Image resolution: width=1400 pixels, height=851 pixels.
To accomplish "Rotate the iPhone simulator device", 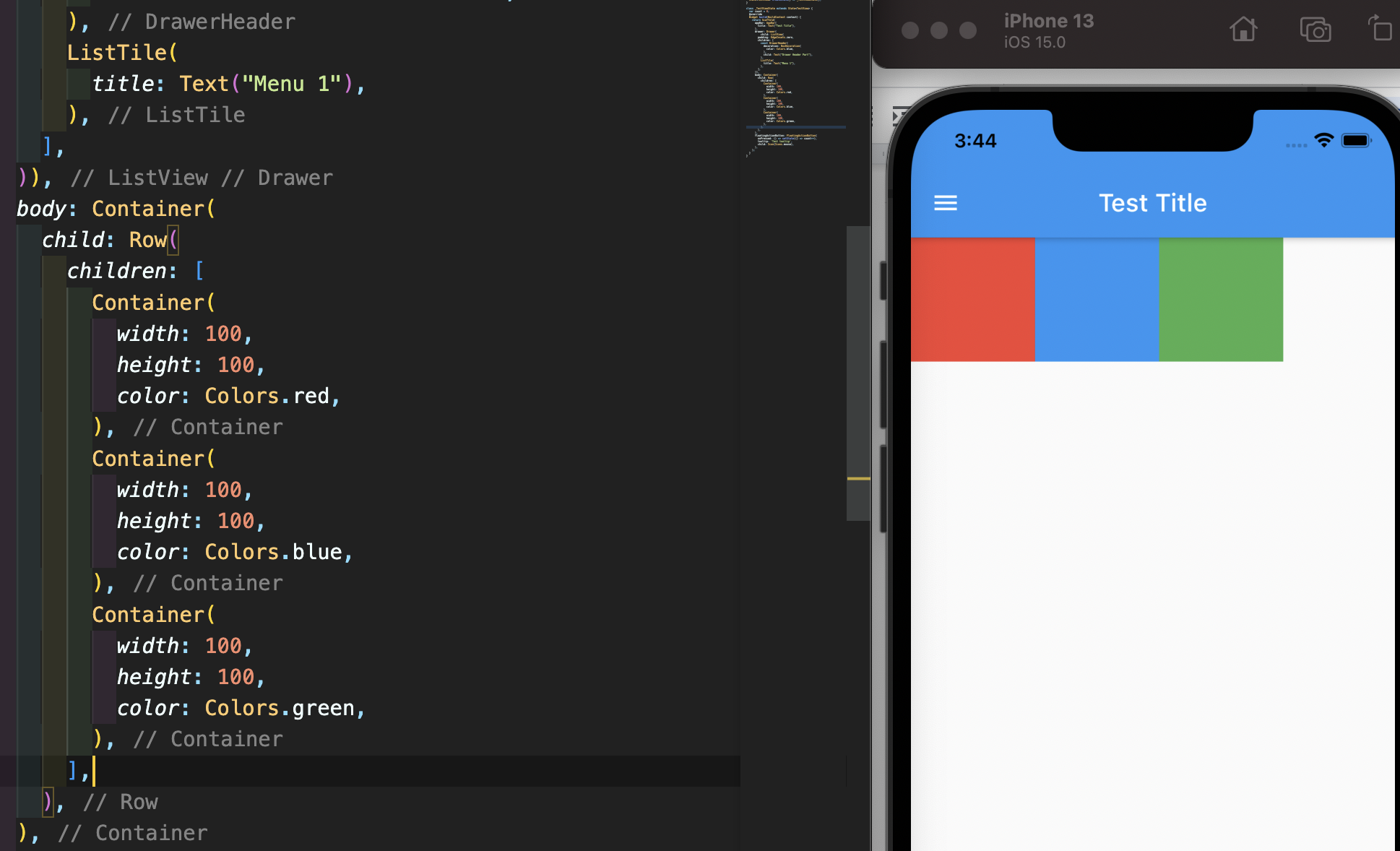I will click(1380, 30).
